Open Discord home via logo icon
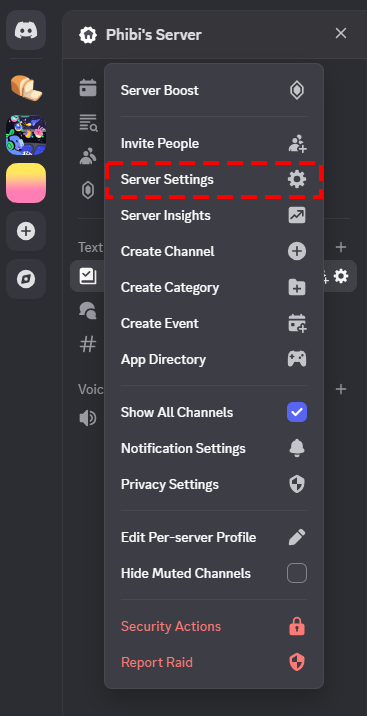Viewport: 367px width, 716px height. coord(26,30)
